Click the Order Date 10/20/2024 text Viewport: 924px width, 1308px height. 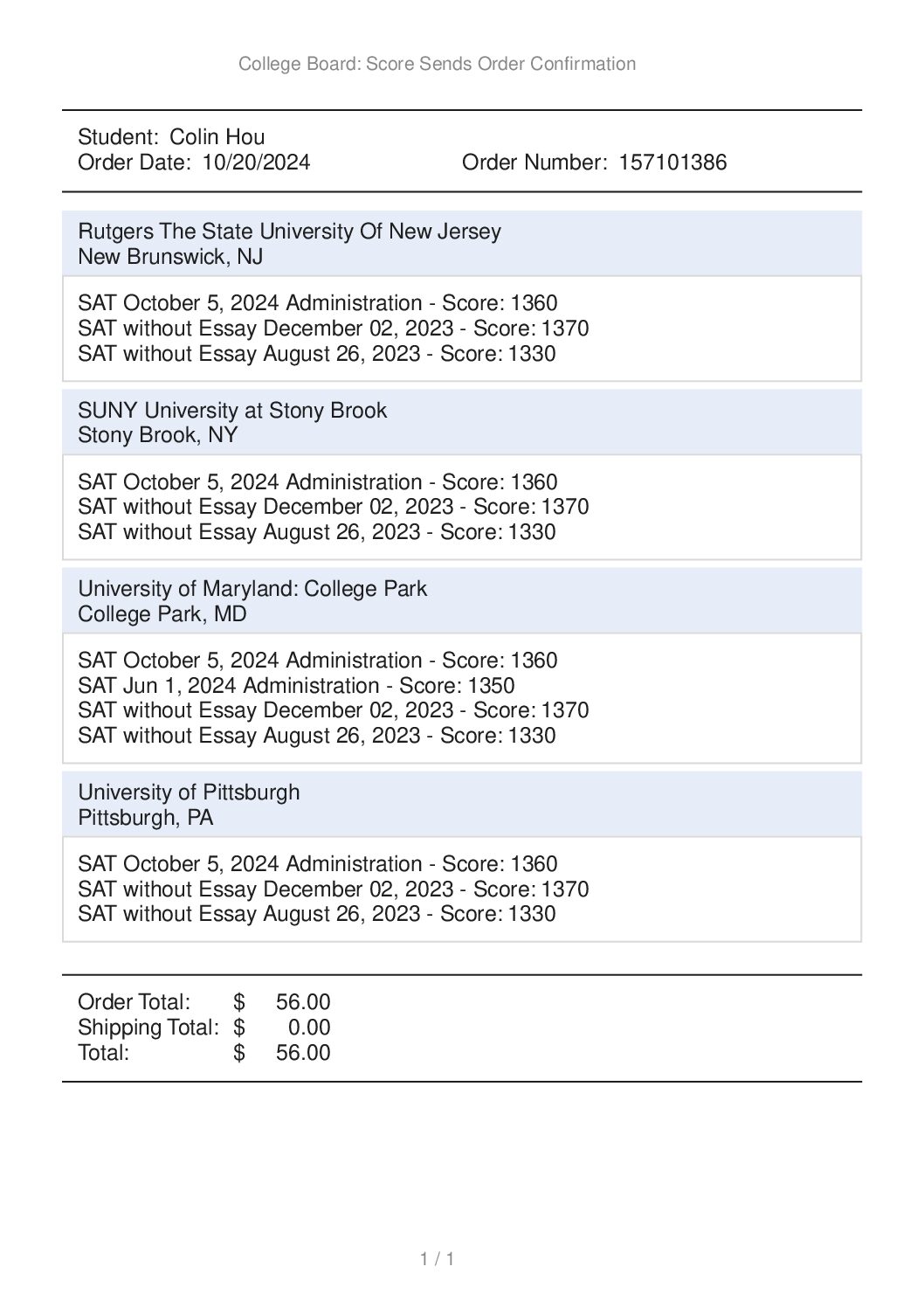(x=194, y=162)
